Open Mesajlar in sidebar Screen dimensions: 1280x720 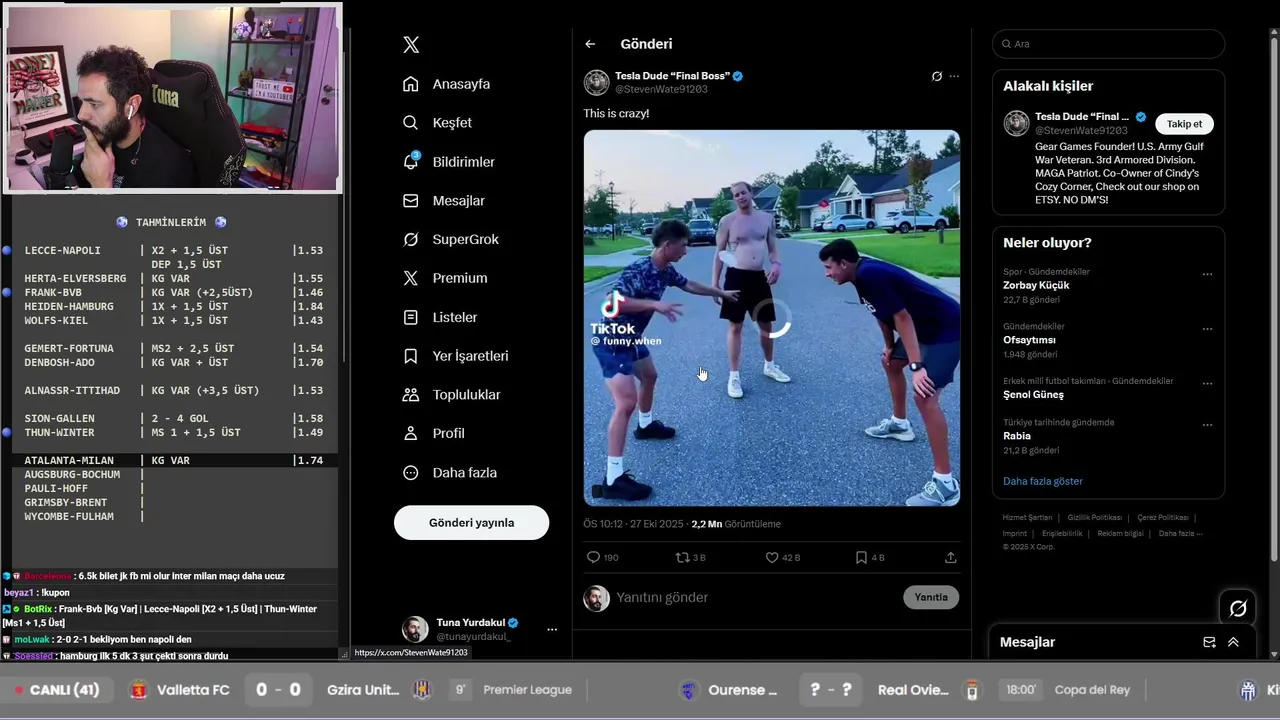444,201
